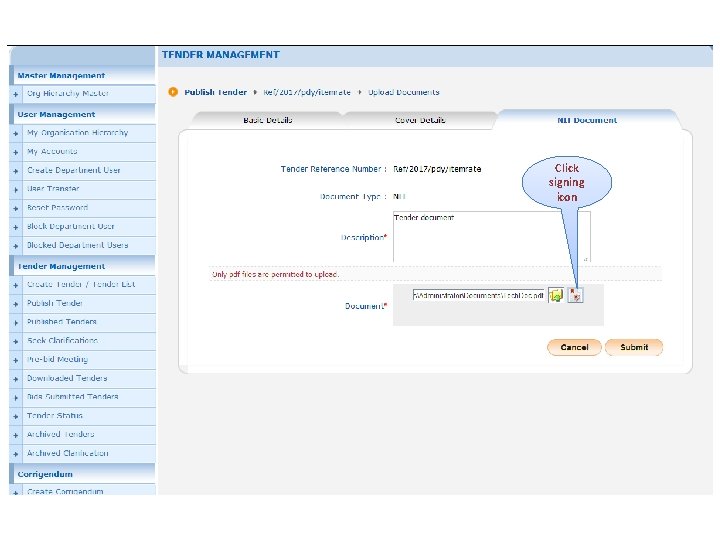Select the NIT Document tab
Image resolution: width=720 pixels, height=540 pixels.
click(587, 120)
